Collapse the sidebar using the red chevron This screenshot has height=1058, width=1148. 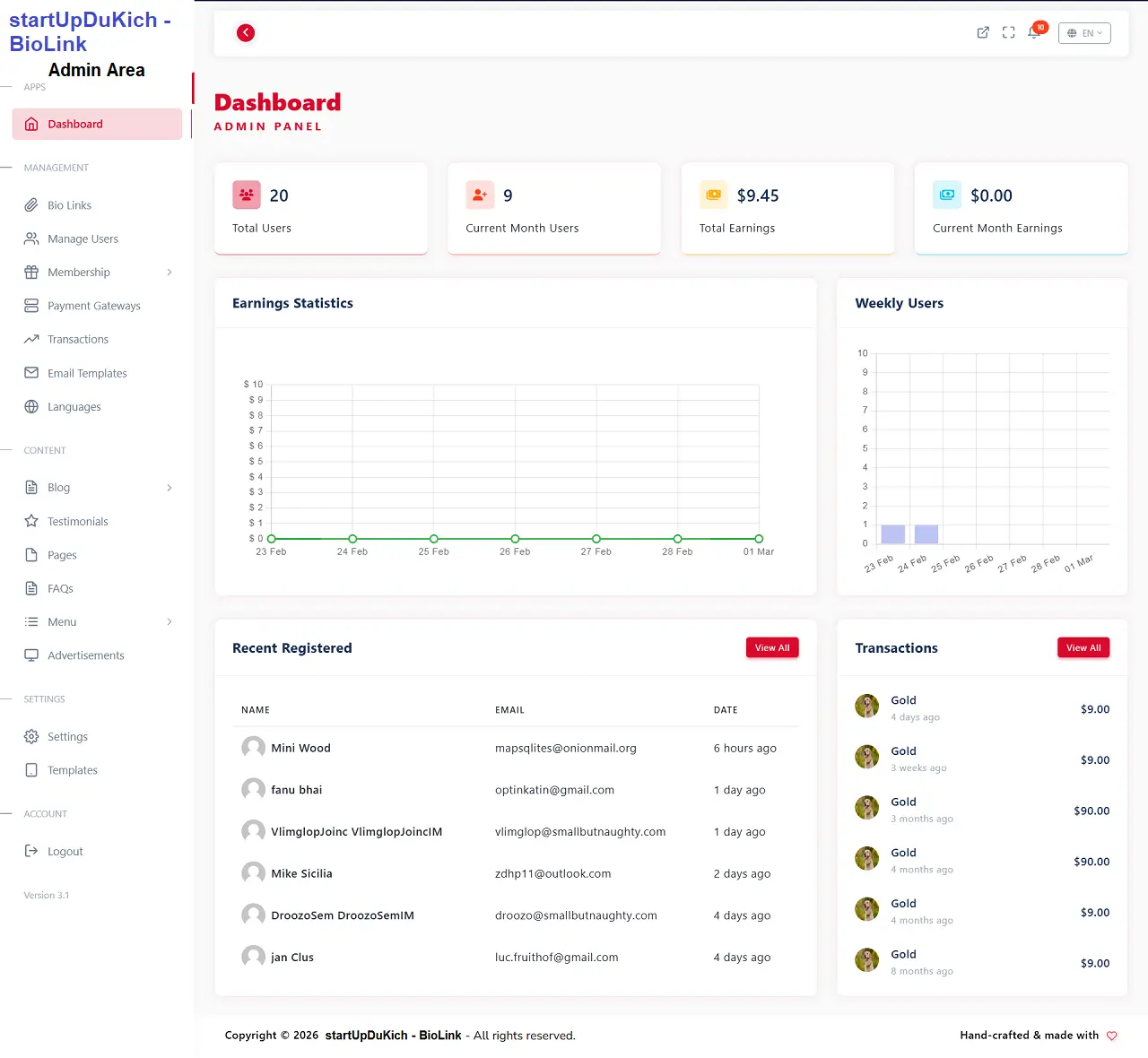click(245, 32)
